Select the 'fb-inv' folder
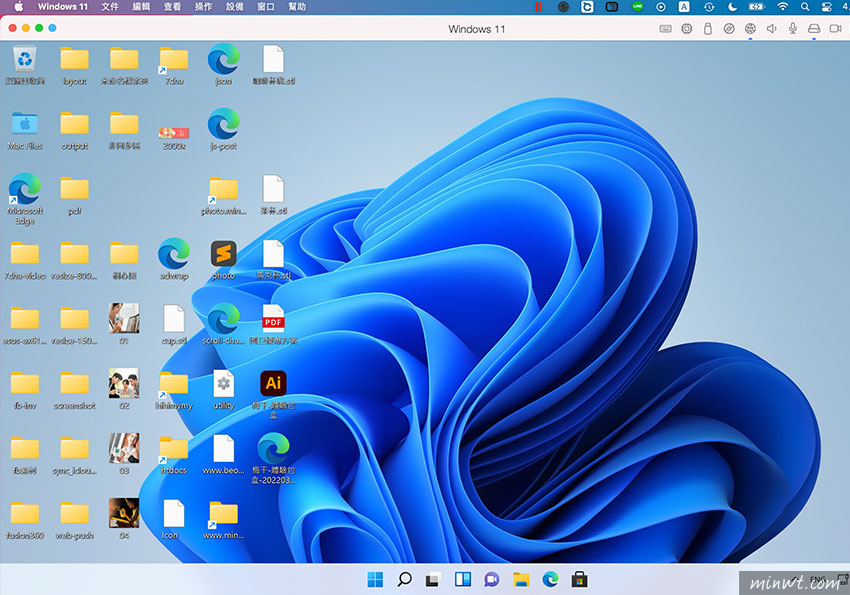 coord(25,383)
